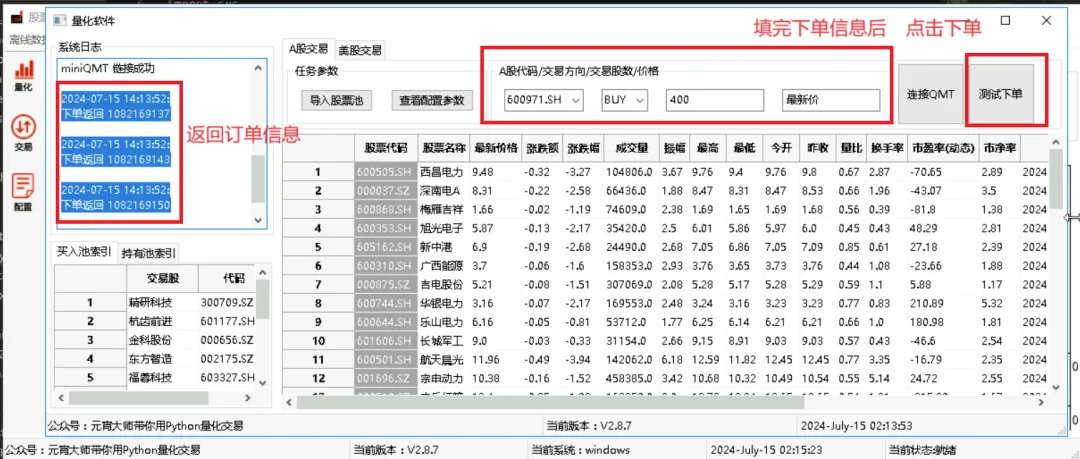Click the 查看配置参数 button
1080x459 pixels.
coord(432,100)
